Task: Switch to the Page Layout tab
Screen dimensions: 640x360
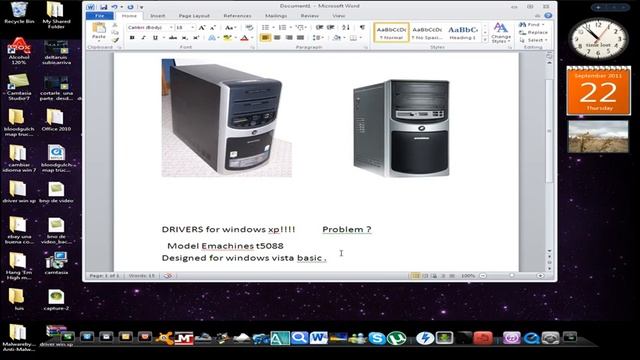Action: (x=194, y=16)
